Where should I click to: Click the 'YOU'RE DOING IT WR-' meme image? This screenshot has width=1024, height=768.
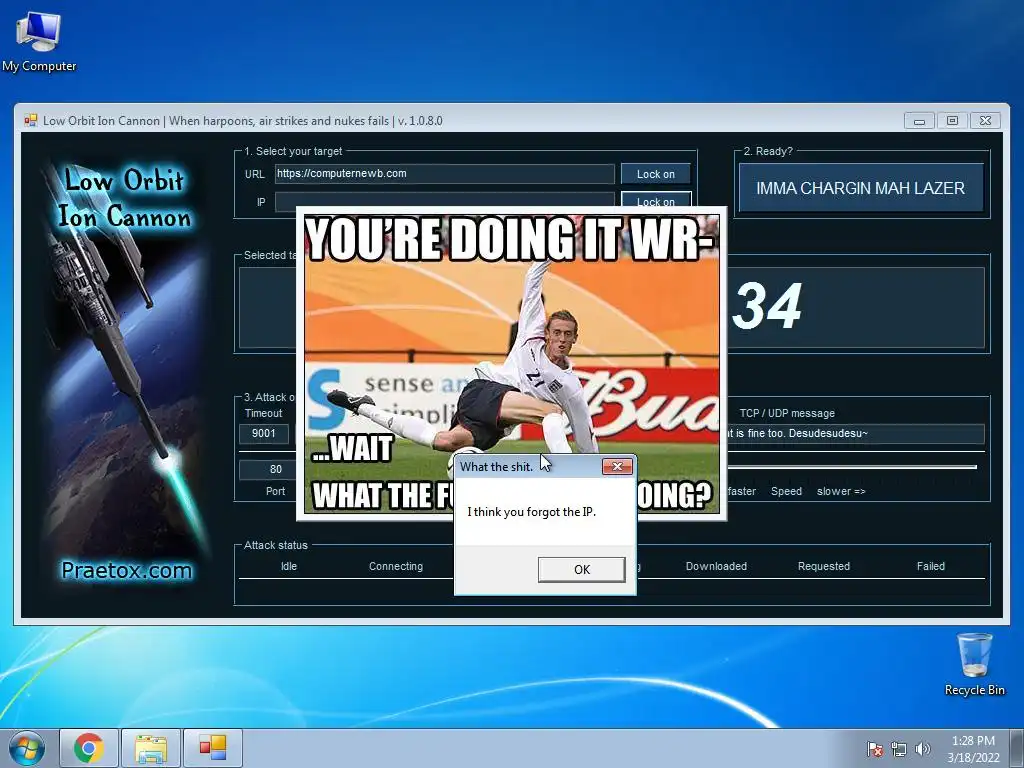point(511,363)
